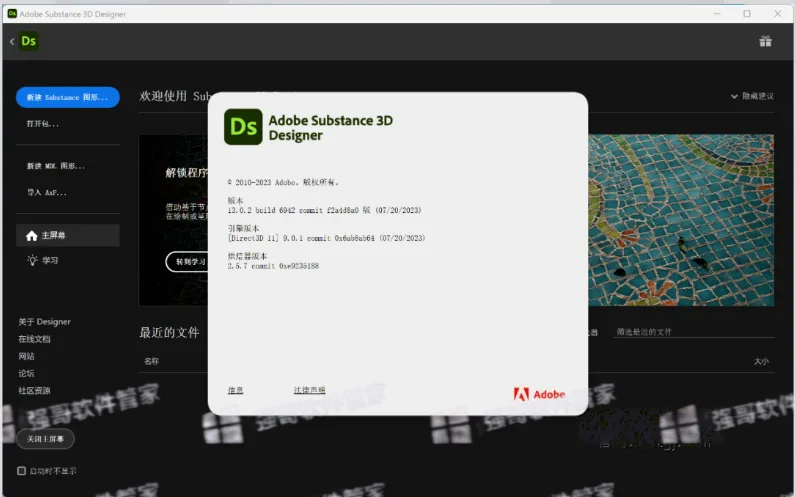
Task: Open the 在线文档 link
Action: click(34, 339)
